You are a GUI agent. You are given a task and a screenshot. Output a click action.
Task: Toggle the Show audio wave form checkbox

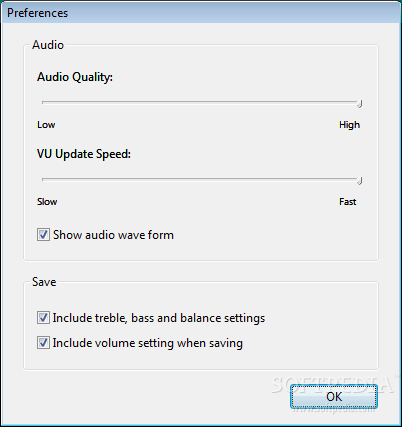[43, 235]
